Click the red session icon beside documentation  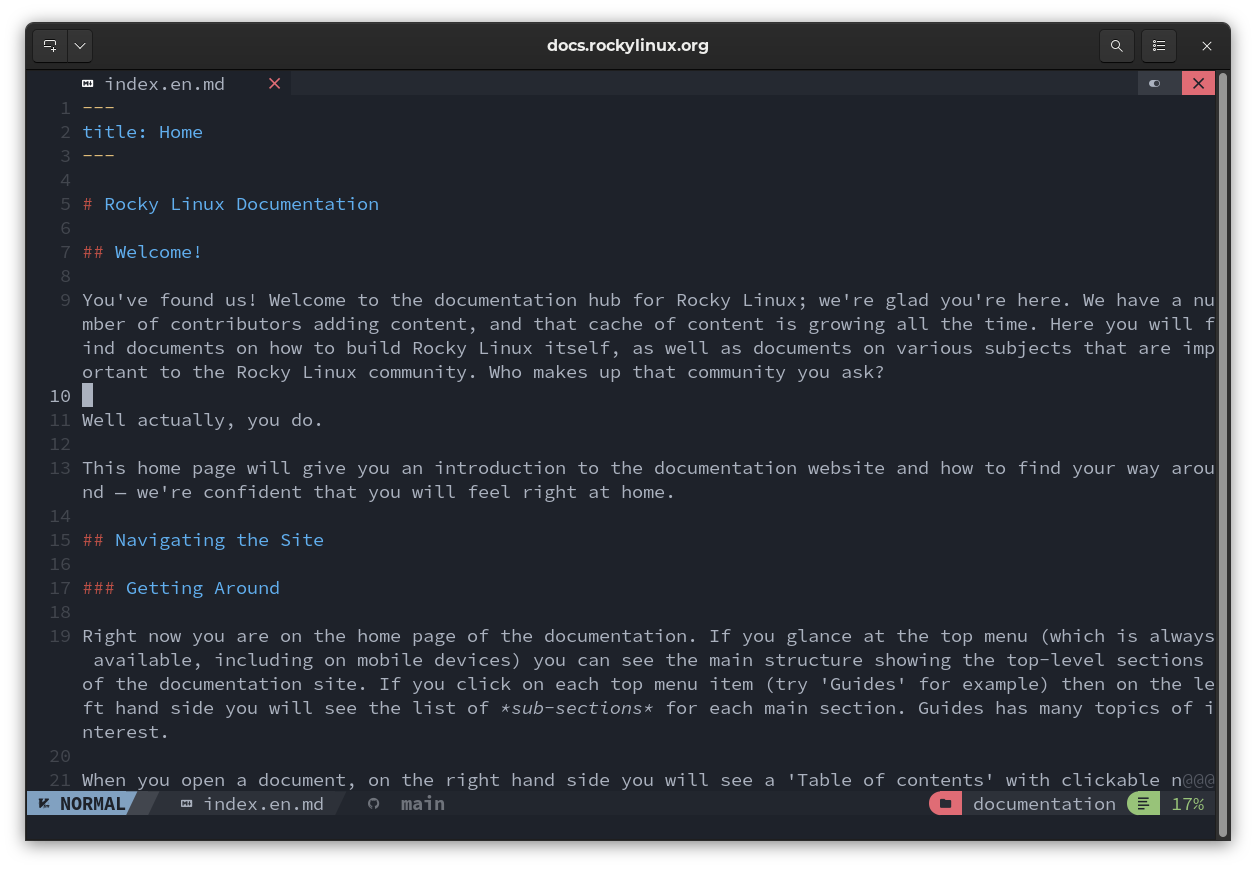(945, 803)
